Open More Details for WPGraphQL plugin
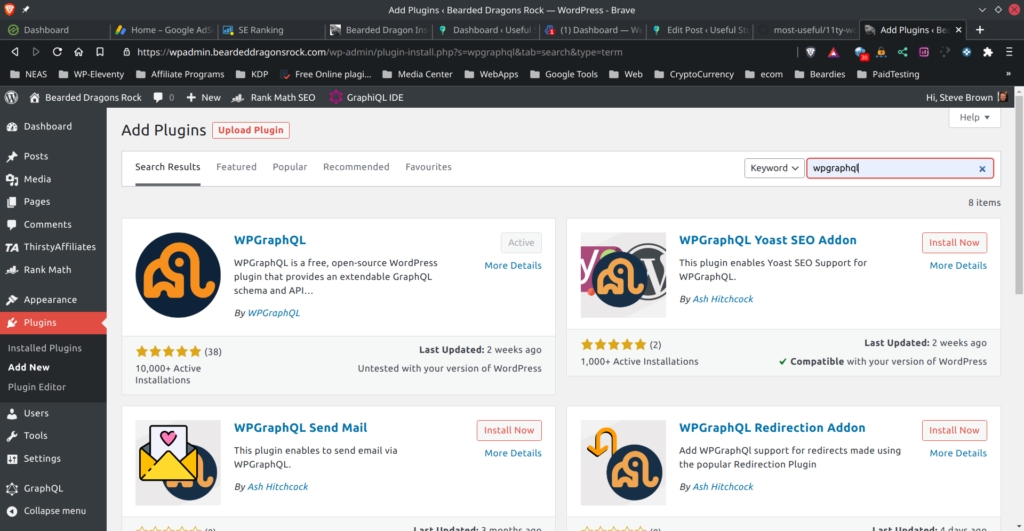Viewport: 1024px width, 531px height. click(x=513, y=265)
